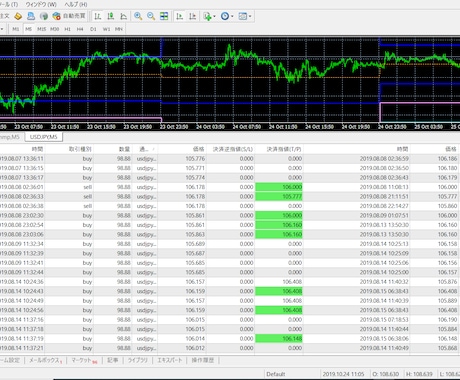This screenshot has width=460, height=380.
Task: Open the マーケット terminal tab
Action: [x=84, y=360]
